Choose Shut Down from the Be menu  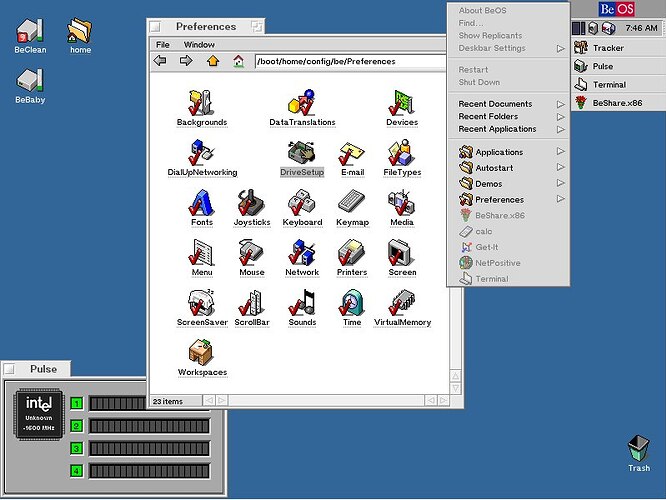508,82
